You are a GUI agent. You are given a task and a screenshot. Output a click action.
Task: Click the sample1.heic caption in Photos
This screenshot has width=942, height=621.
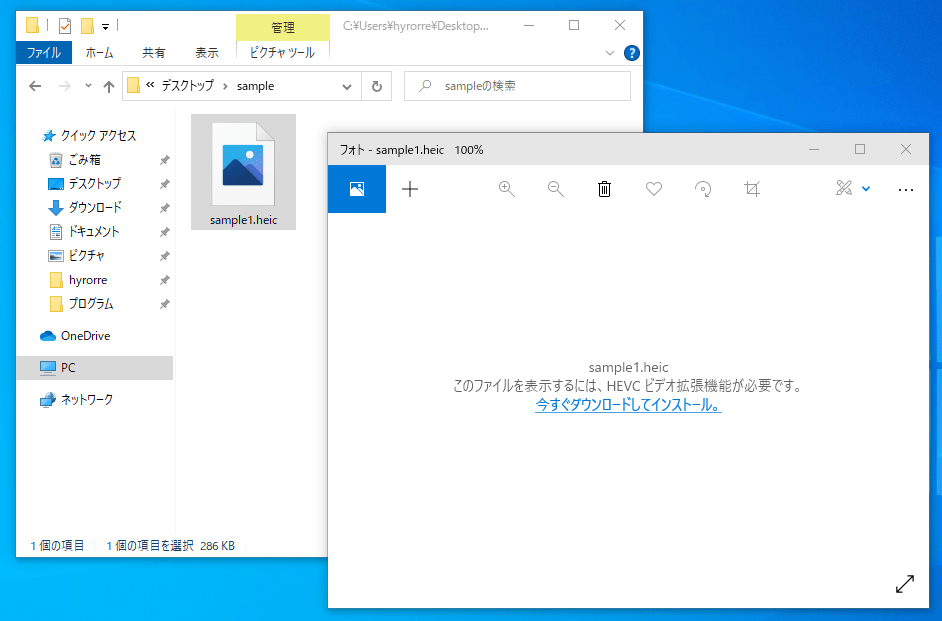tap(628, 368)
